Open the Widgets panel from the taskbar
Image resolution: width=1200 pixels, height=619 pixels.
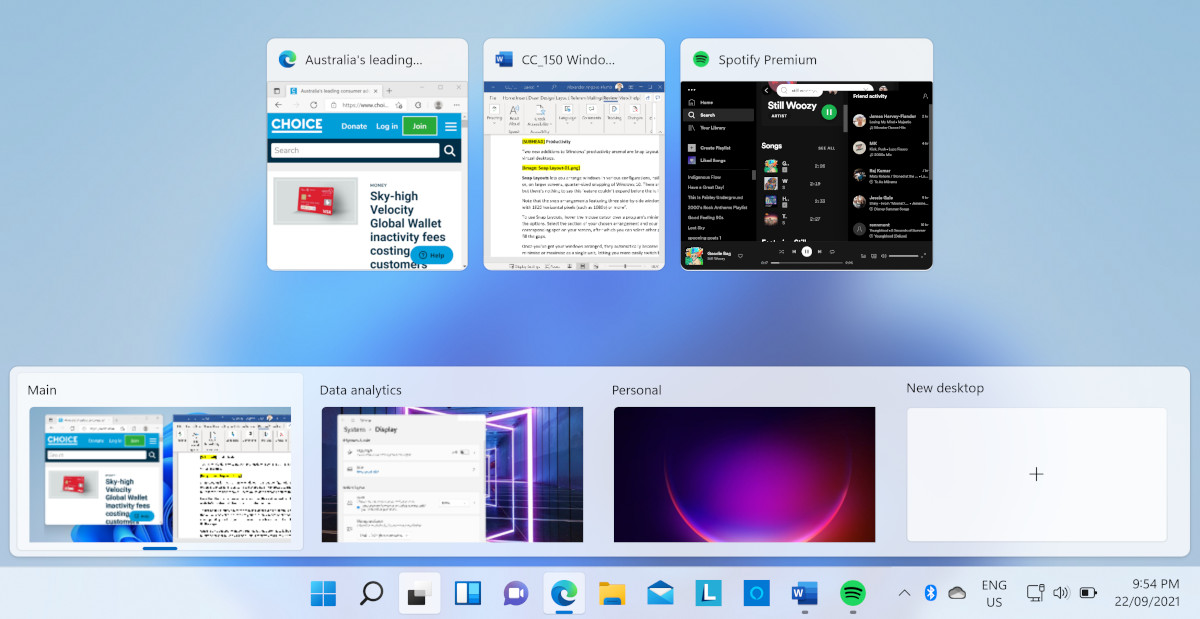(467, 593)
